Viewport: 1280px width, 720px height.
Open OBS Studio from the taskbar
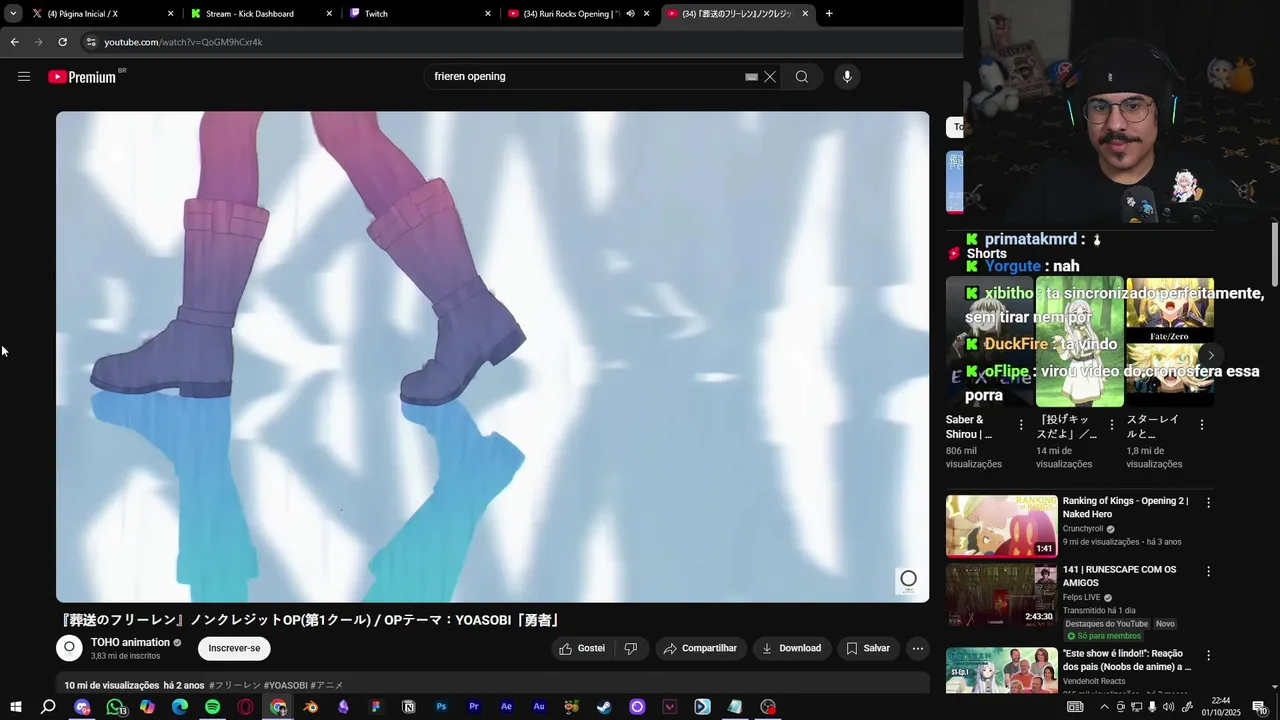(768, 707)
